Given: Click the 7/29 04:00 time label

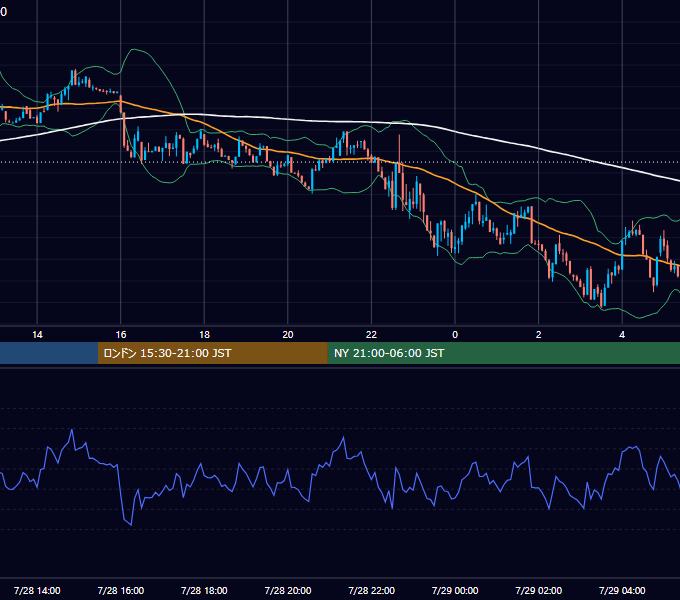Looking at the screenshot, I should tap(622, 590).
